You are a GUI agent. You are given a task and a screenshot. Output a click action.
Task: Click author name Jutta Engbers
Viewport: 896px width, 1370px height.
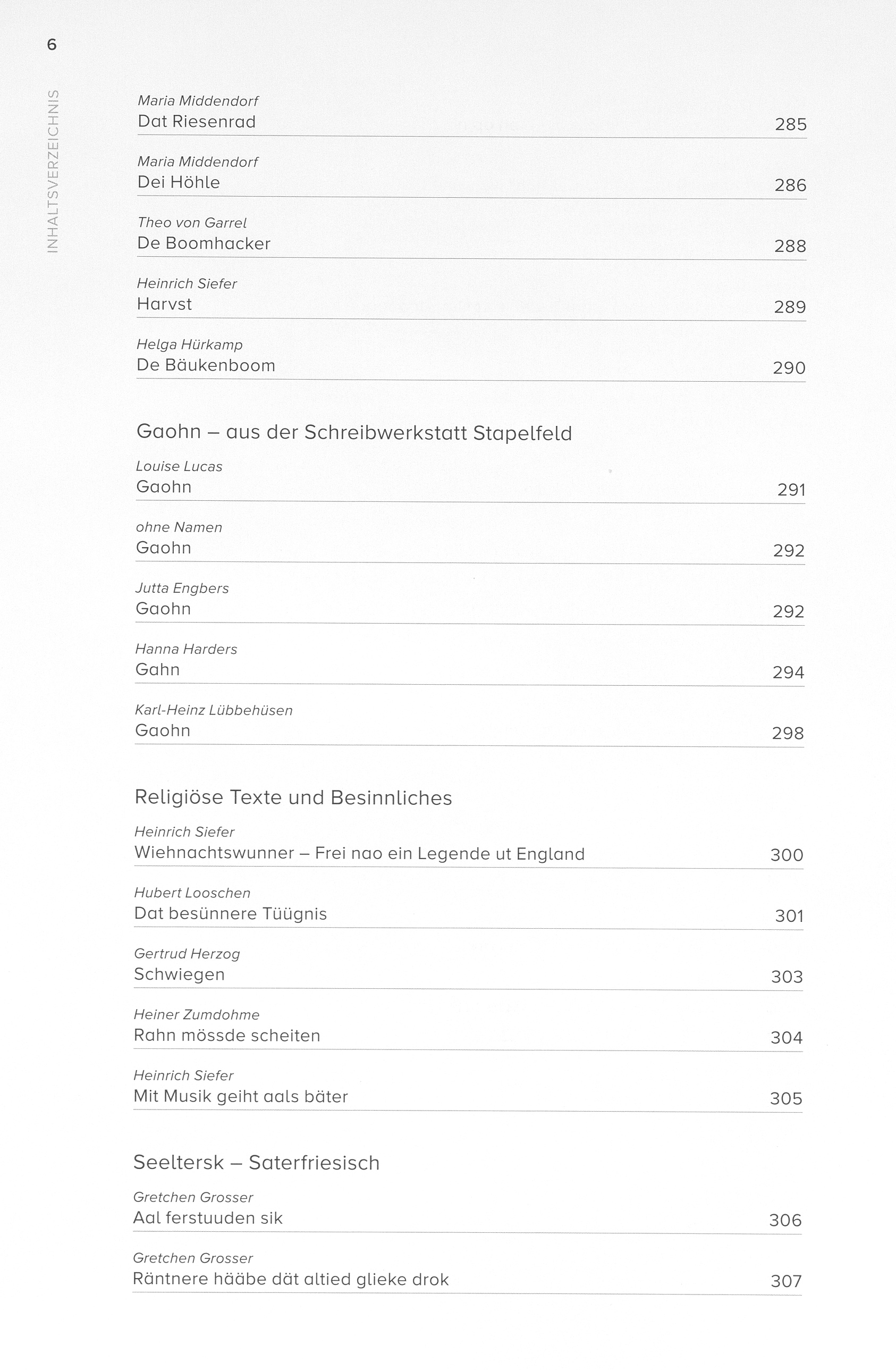click(182, 589)
